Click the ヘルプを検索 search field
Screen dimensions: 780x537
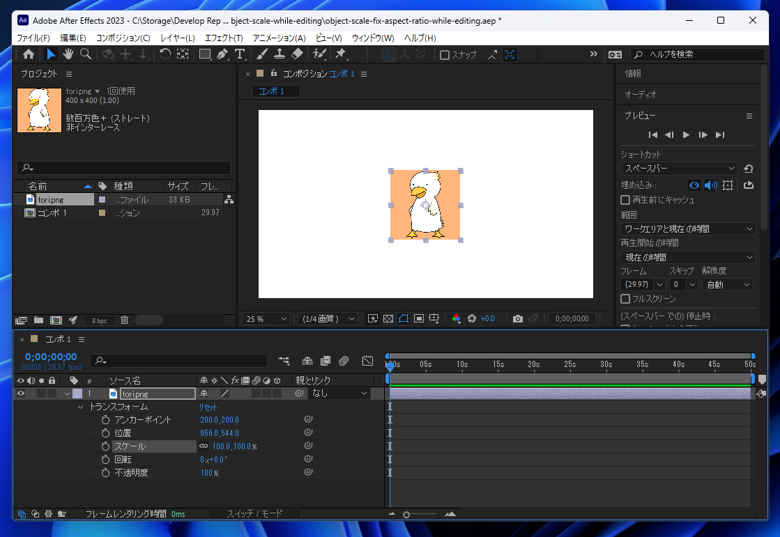(697, 54)
